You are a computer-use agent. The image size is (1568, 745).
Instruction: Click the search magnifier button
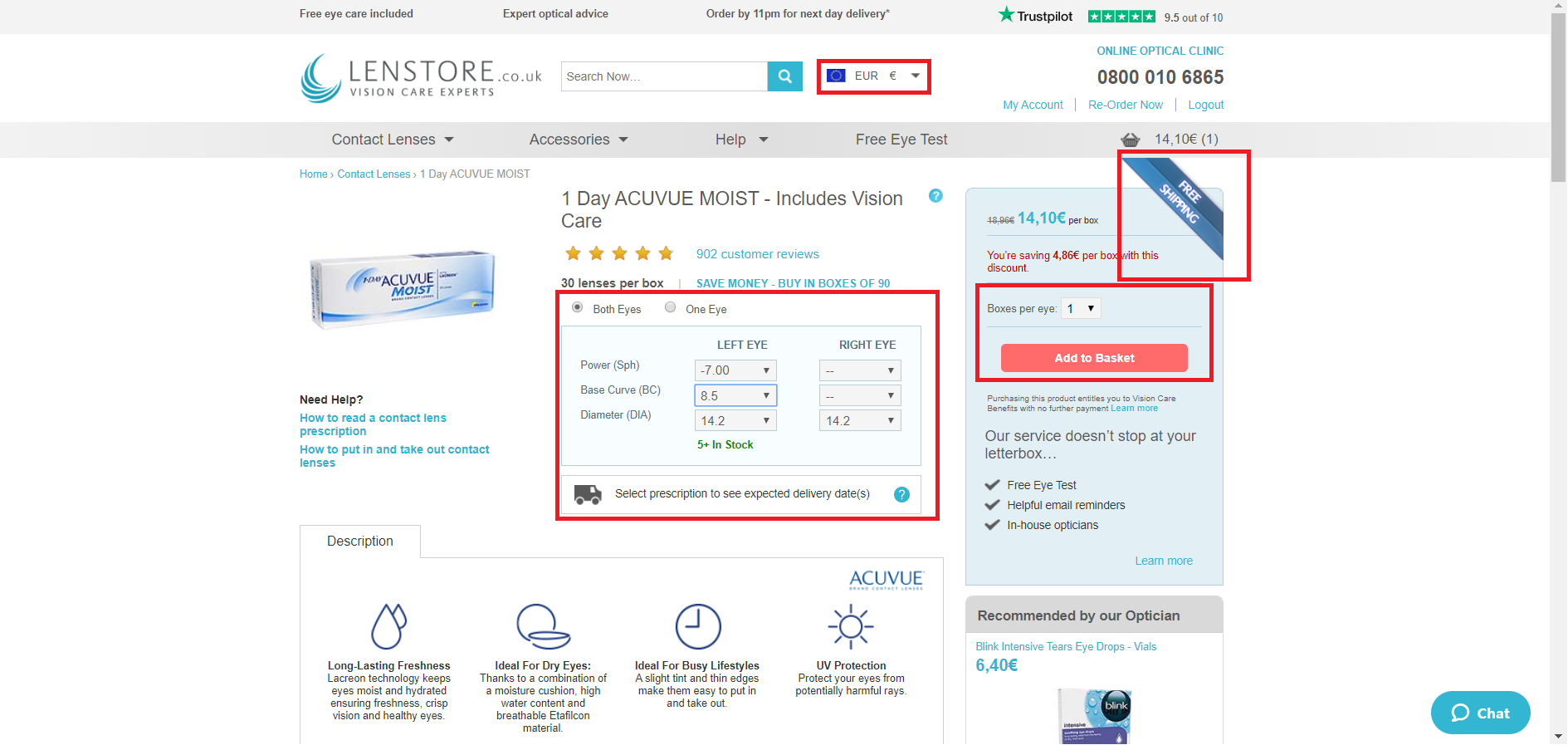[x=784, y=76]
